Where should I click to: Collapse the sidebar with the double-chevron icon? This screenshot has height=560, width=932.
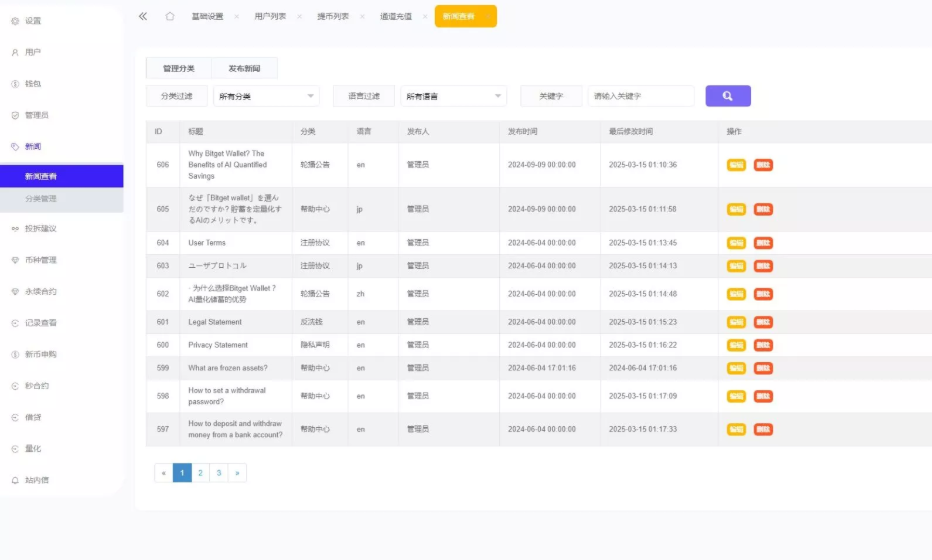(x=143, y=17)
